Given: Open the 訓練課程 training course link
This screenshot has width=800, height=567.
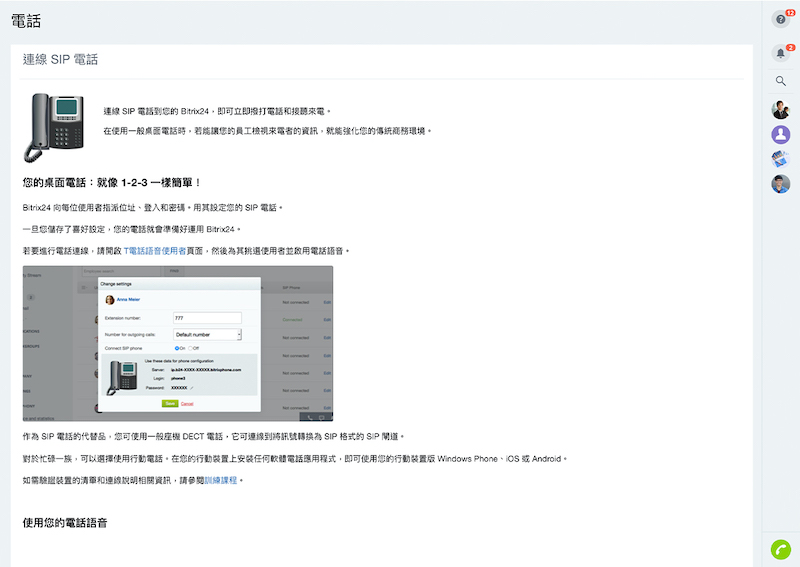Looking at the screenshot, I should 221,480.
